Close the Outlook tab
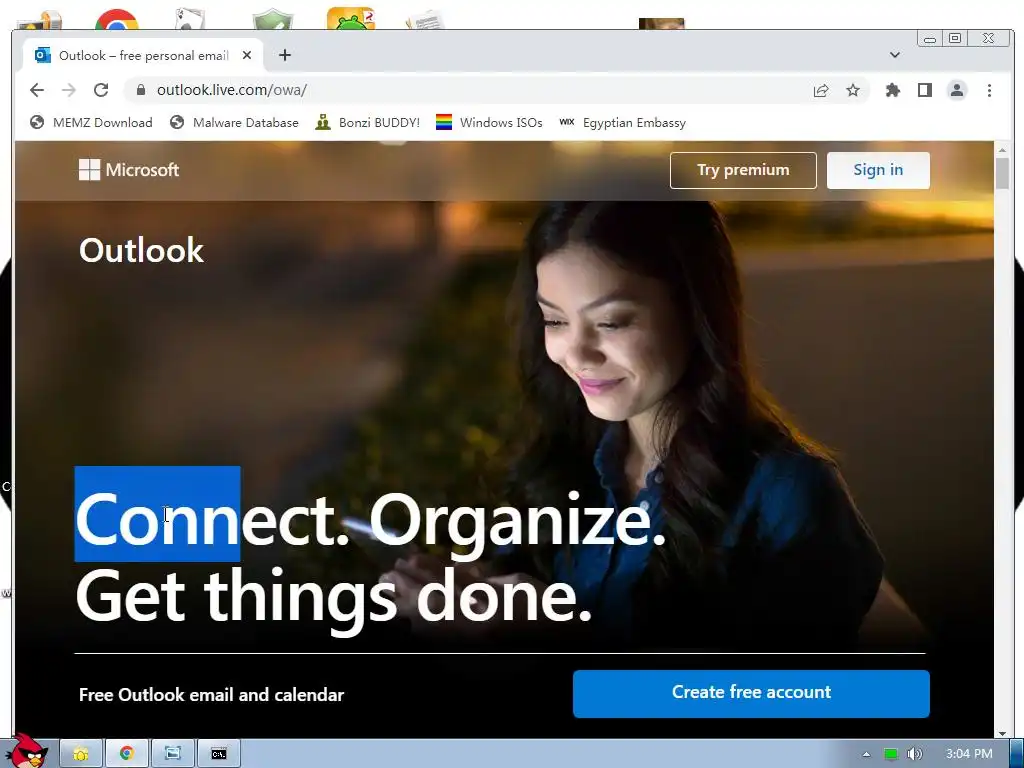Image resolution: width=1024 pixels, height=768 pixels. click(x=247, y=56)
